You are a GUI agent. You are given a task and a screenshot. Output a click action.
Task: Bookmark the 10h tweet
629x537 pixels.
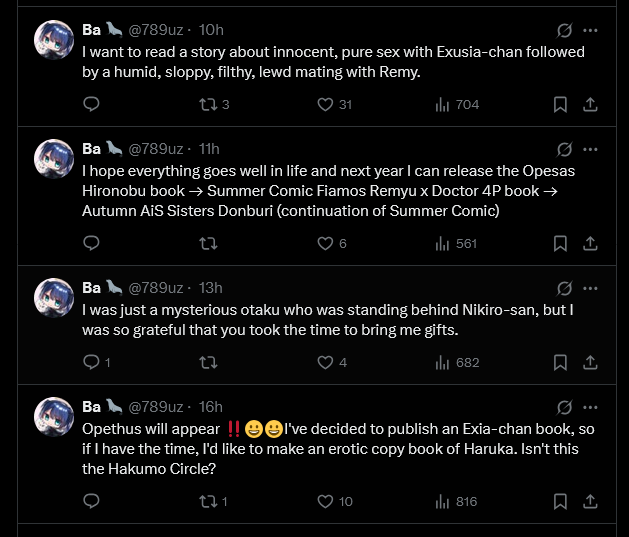pos(560,105)
